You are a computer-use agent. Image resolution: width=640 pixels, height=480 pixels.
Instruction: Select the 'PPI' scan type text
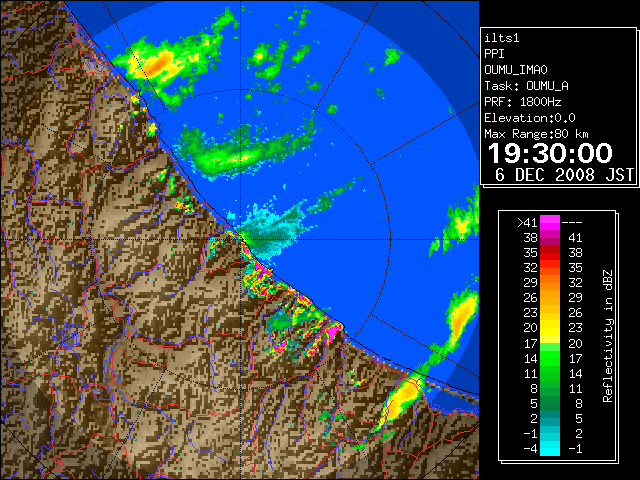[x=494, y=54]
